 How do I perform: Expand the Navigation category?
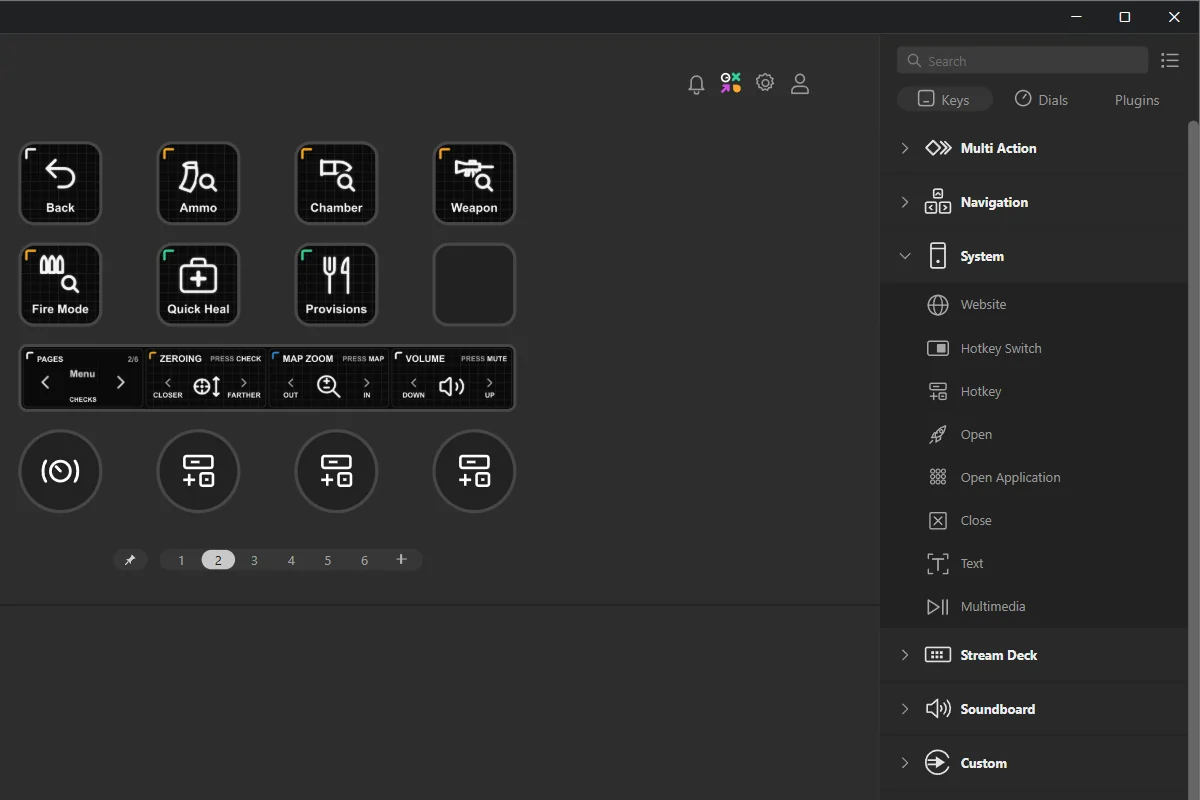click(x=1033, y=202)
